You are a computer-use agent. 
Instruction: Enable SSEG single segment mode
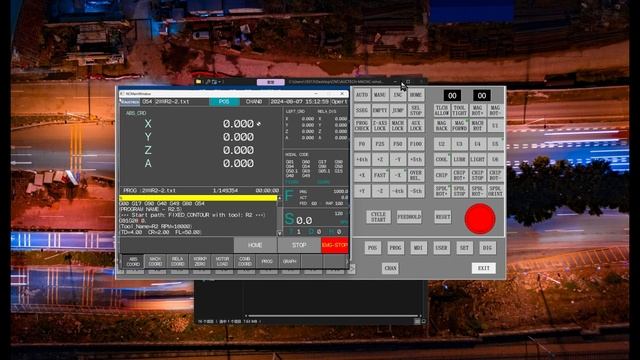[362, 111]
